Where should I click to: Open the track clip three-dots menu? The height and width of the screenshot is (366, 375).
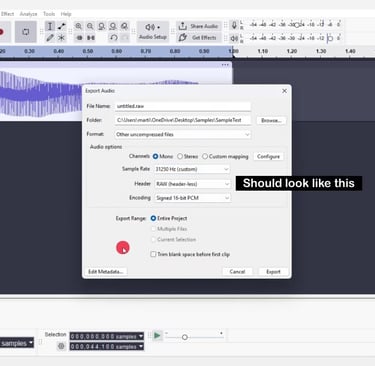(x=225, y=65)
